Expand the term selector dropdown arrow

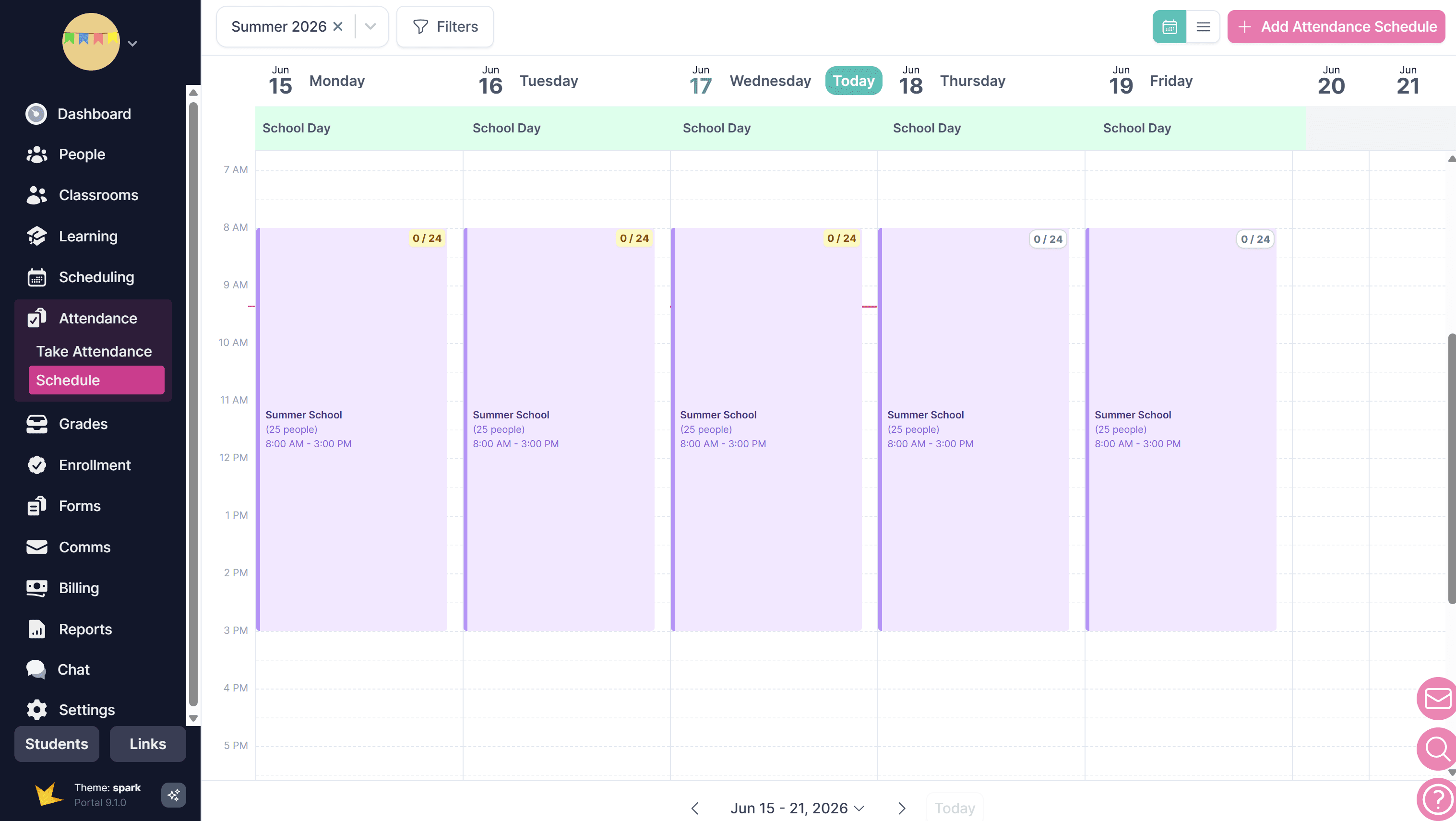click(x=370, y=26)
